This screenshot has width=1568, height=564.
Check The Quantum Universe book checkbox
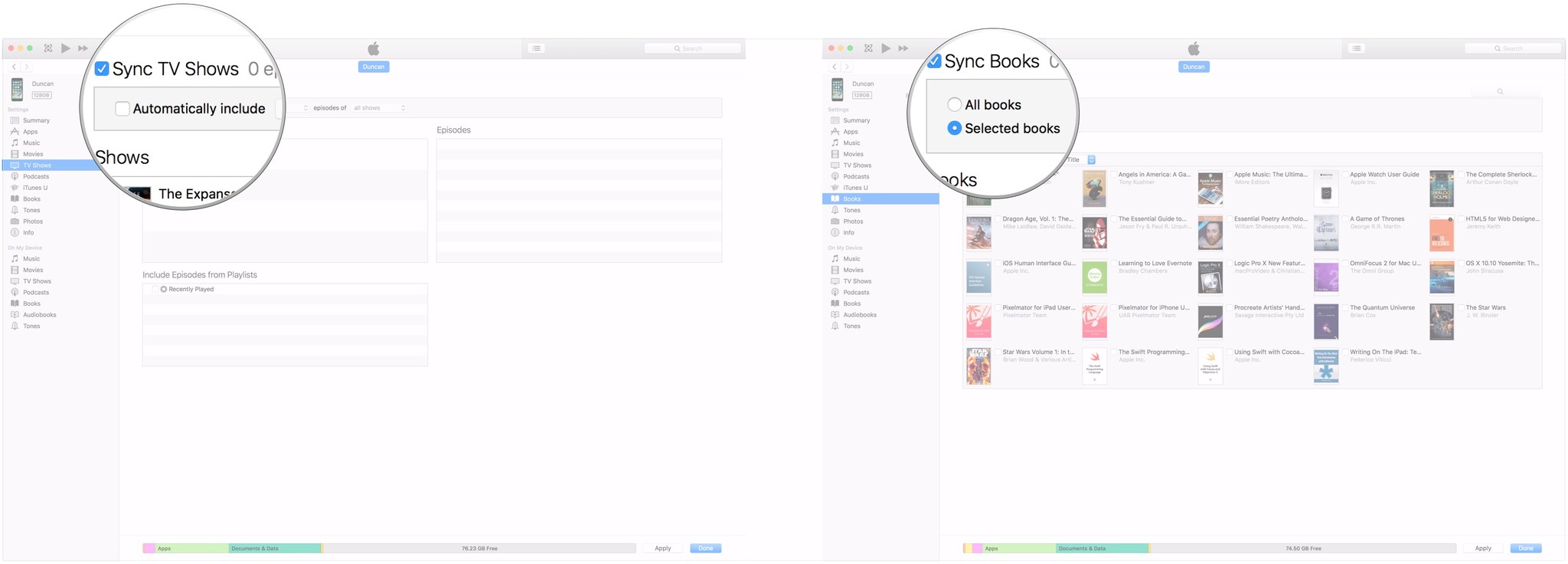1345,308
